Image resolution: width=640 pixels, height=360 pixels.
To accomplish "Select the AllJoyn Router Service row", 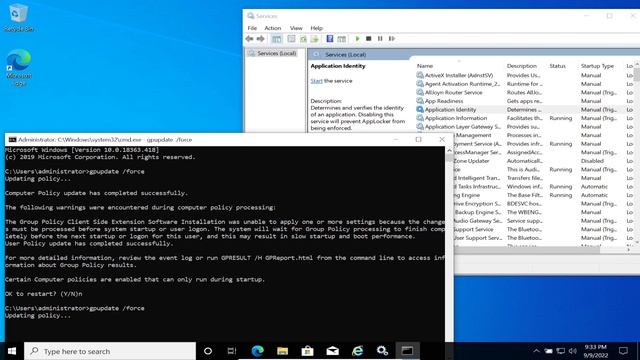I will [524, 93].
